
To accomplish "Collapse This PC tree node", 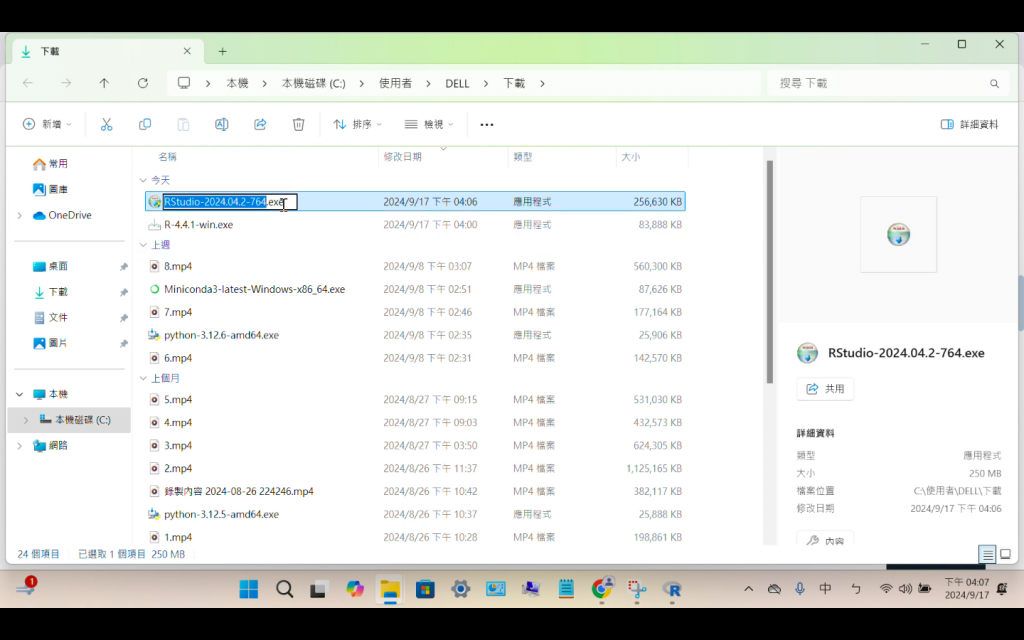I will tap(19, 394).
